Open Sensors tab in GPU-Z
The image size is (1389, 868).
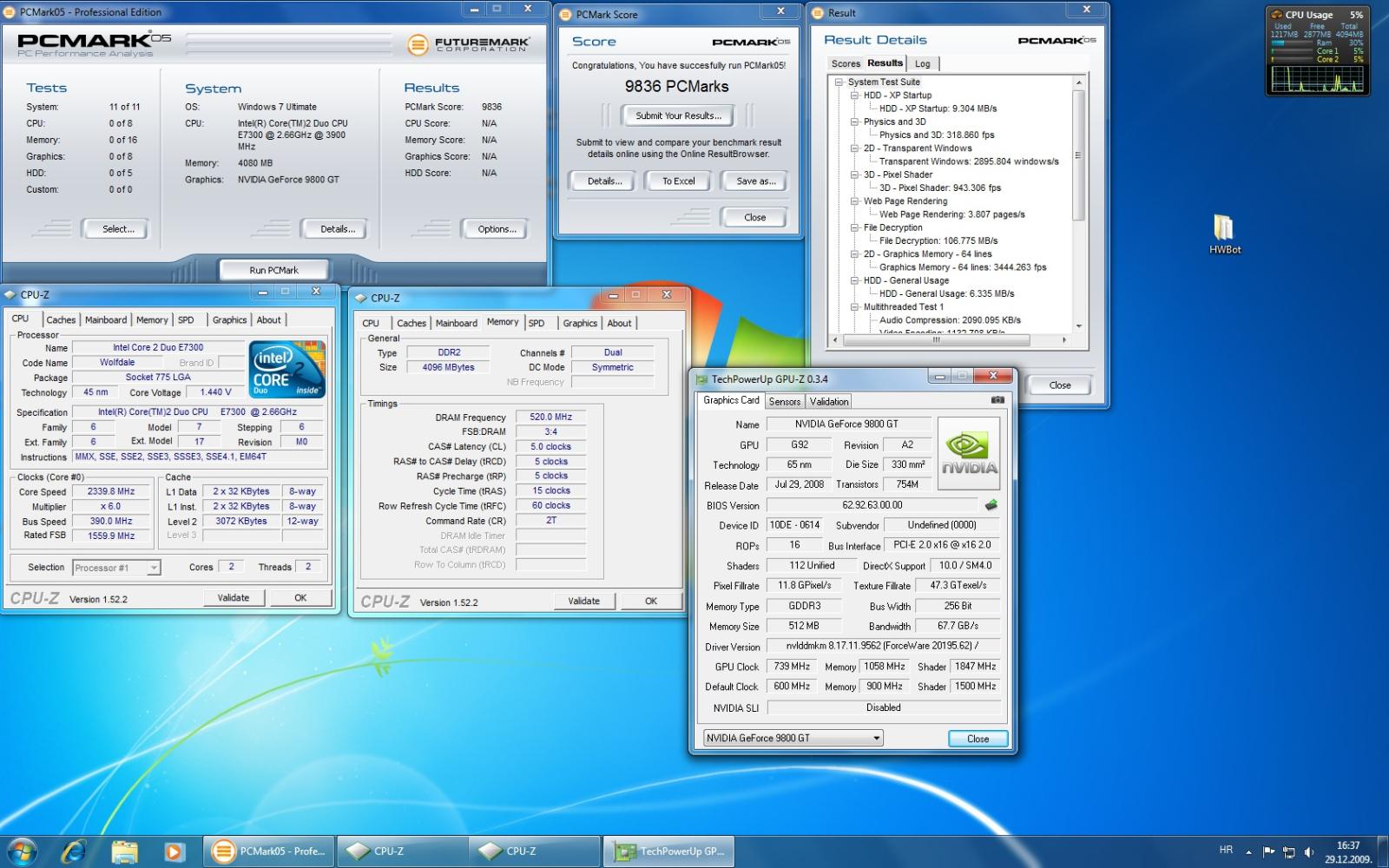tap(785, 401)
